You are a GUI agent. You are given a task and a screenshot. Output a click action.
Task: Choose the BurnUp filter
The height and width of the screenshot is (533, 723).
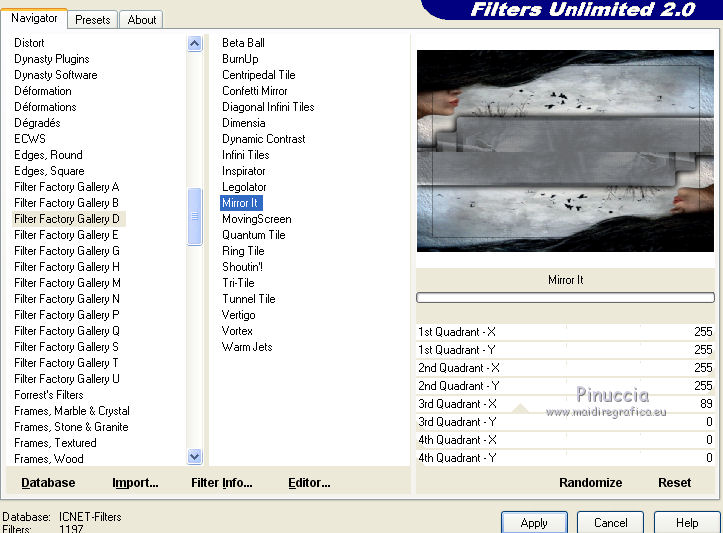(x=240, y=59)
